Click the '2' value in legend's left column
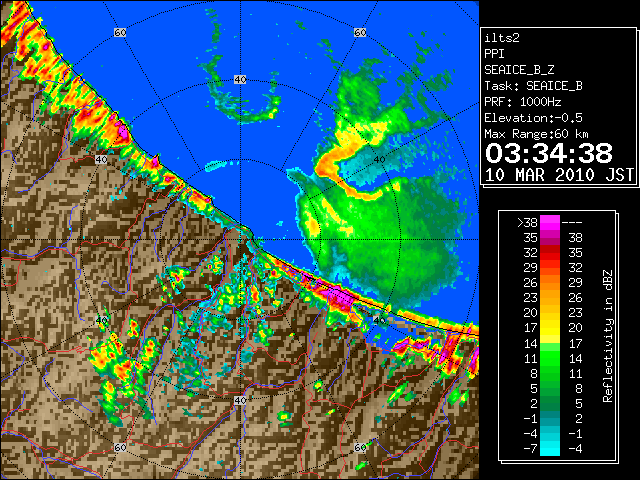Screen dimensions: 640x480 (x=534, y=403)
